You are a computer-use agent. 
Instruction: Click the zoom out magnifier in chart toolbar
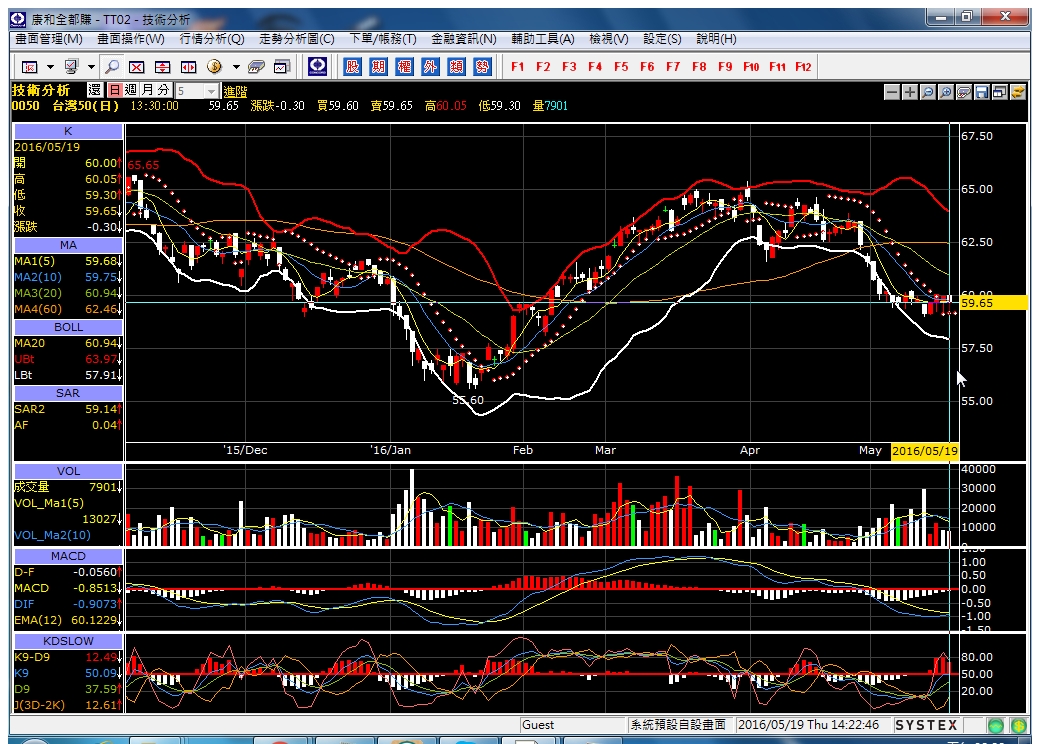click(928, 92)
